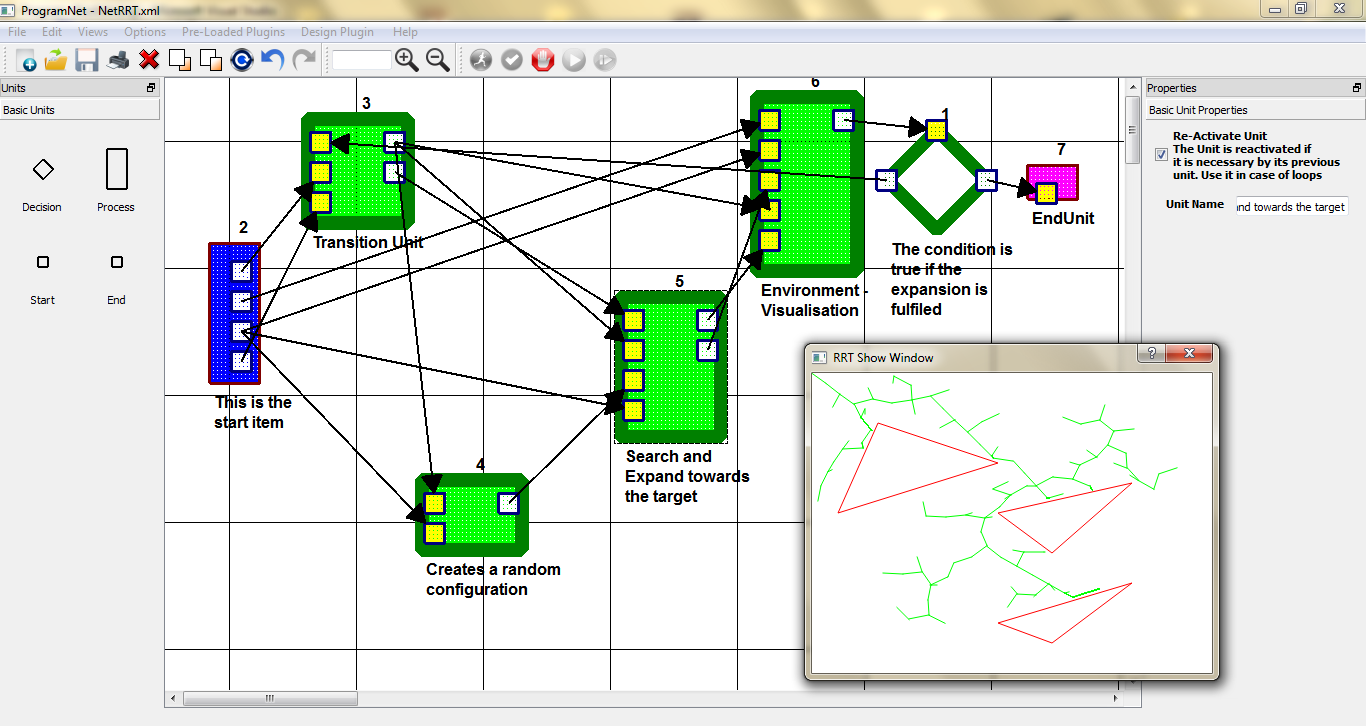Click the blue undo arrow
Screen dimensions: 1366x726
click(272, 60)
